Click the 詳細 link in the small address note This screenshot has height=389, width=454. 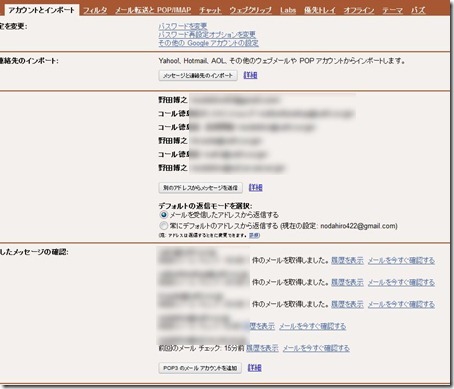[x=254, y=235]
